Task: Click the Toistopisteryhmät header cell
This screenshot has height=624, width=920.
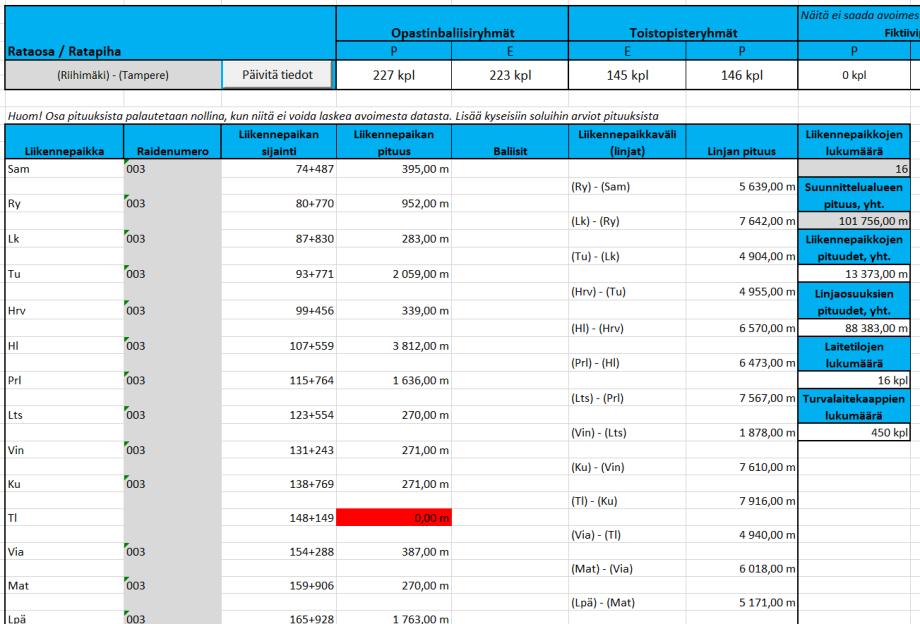Action: pyautogui.click(x=683, y=33)
